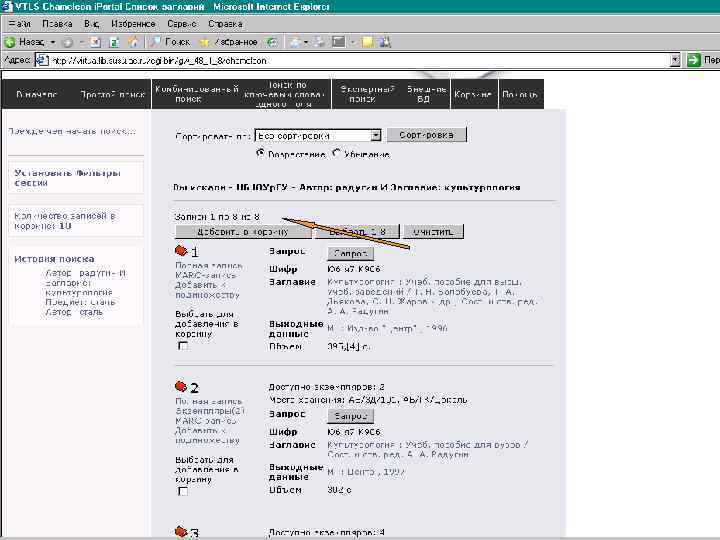Screen dimensions: 720x540
Task: Open Поиск по ключевым словам tab
Action: click(x=285, y=95)
